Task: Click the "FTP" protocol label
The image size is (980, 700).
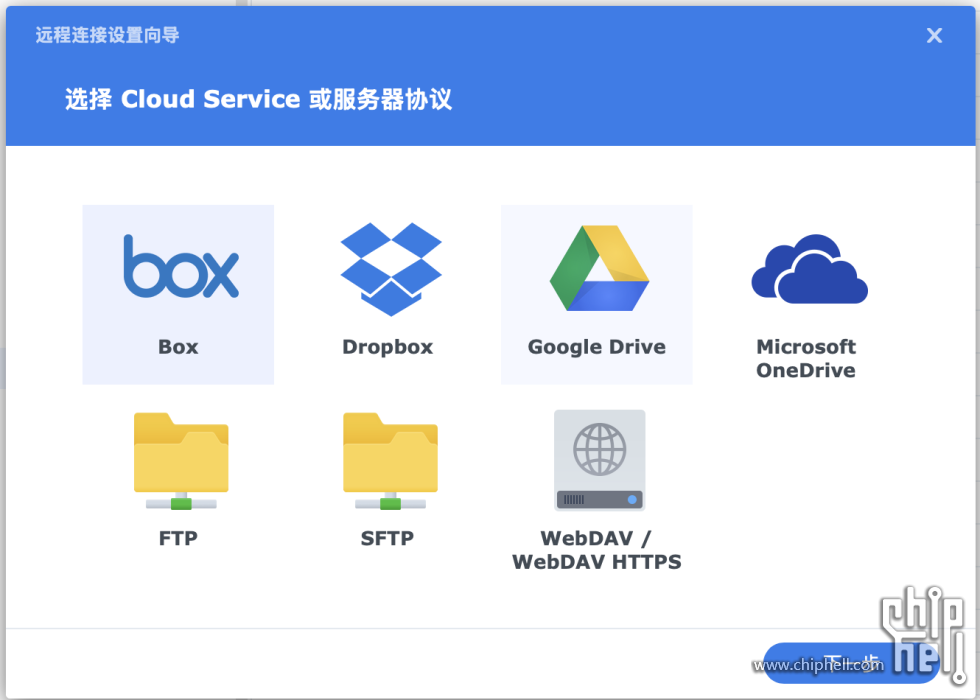Action: pyautogui.click(x=178, y=538)
